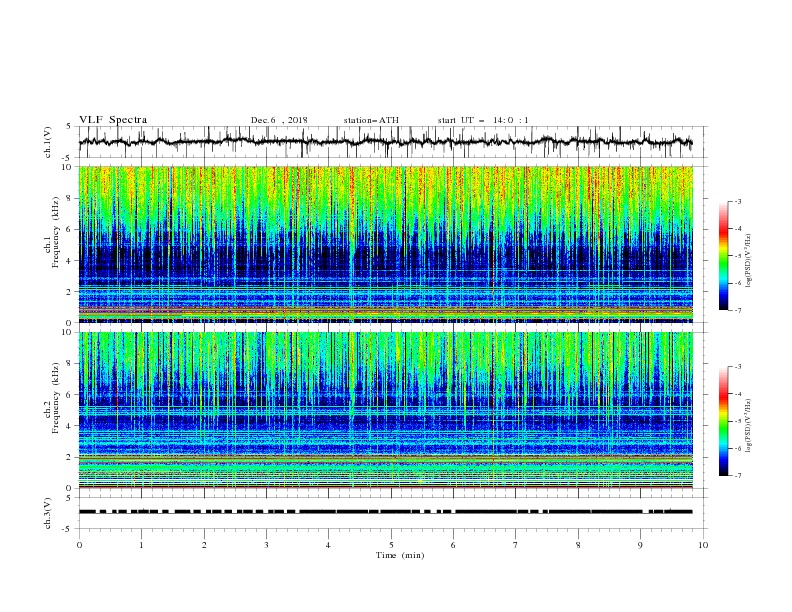792x612 pixels.
Task: Click the 'Time (min)' axis label
Action: pyautogui.click(x=400, y=555)
